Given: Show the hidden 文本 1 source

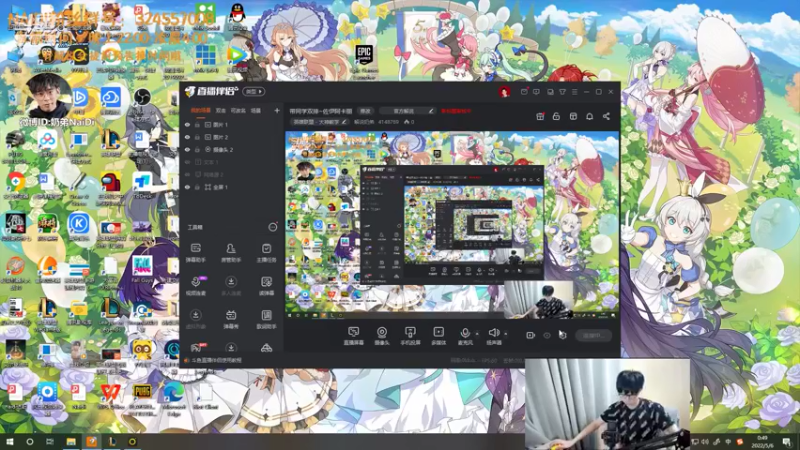Looking at the screenshot, I should (x=187, y=162).
